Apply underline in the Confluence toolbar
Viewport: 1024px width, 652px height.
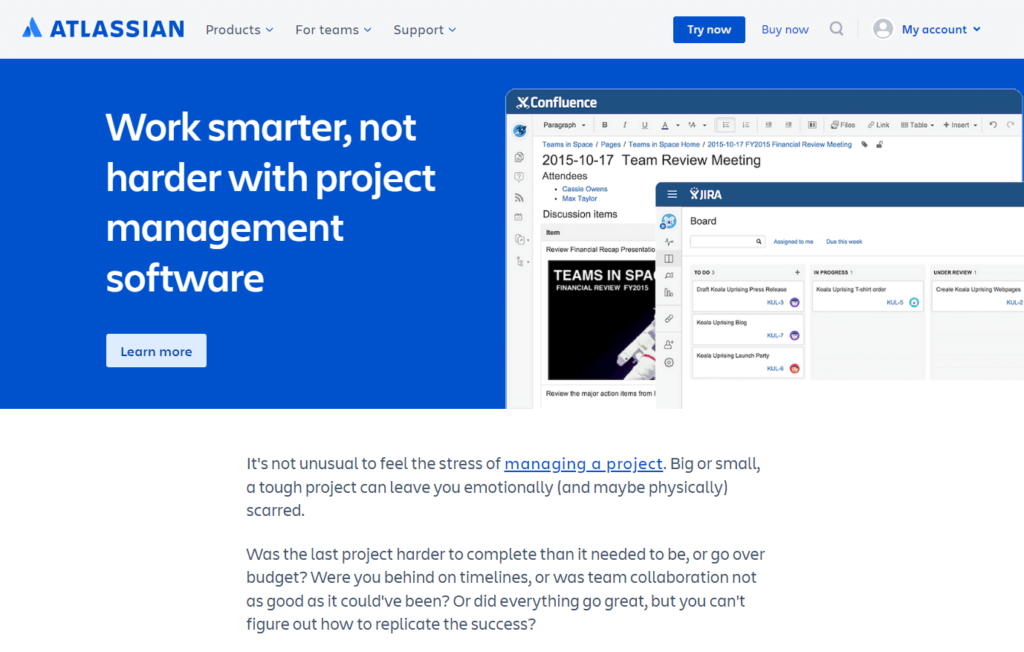(x=645, y=125)
